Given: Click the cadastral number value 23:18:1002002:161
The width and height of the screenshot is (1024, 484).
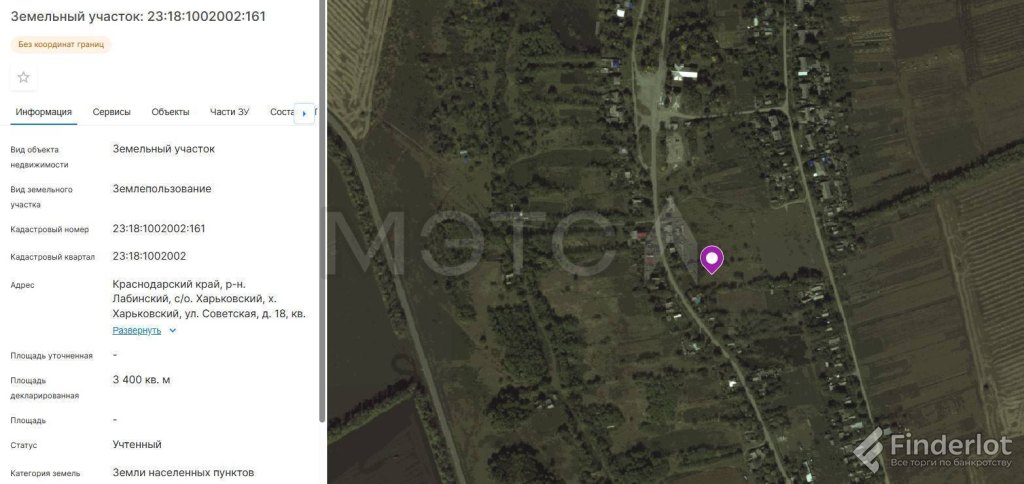Looking at the screenshot, I should (159, 229).
